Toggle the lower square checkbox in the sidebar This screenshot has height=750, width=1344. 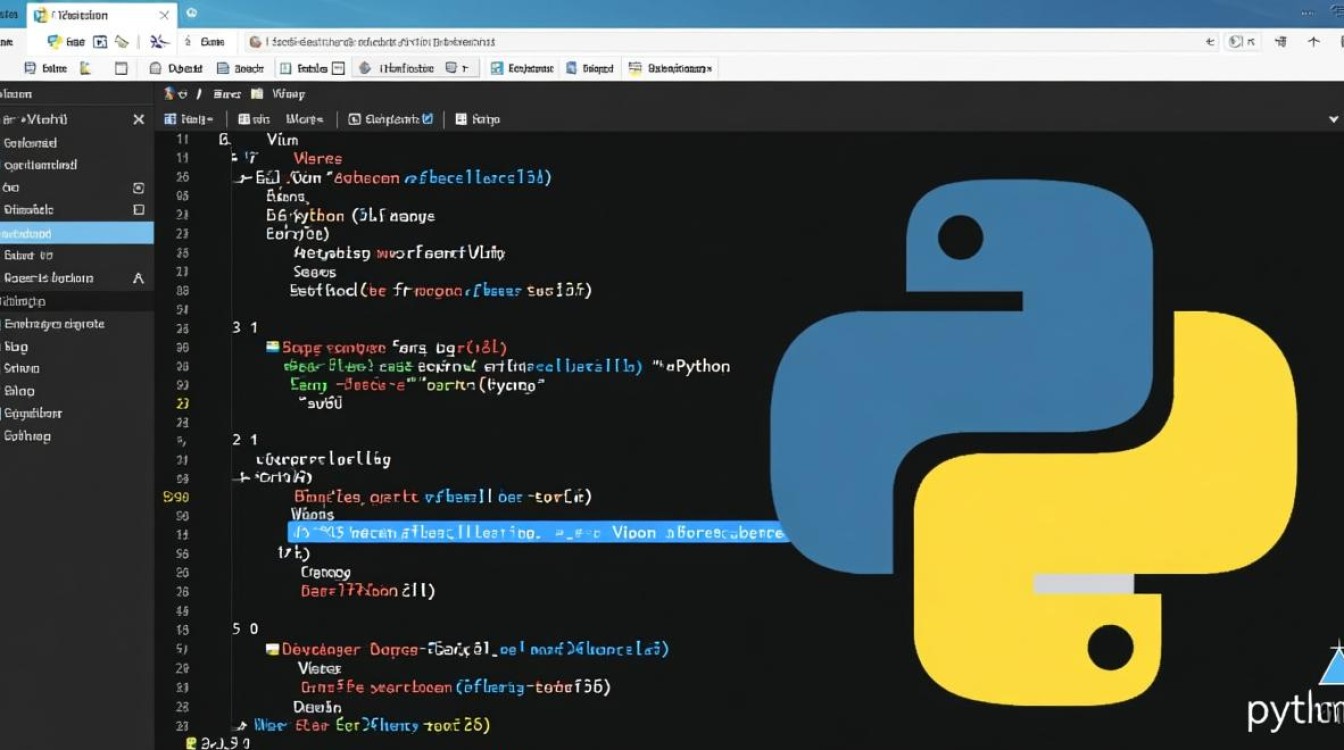tap(138, 210)
